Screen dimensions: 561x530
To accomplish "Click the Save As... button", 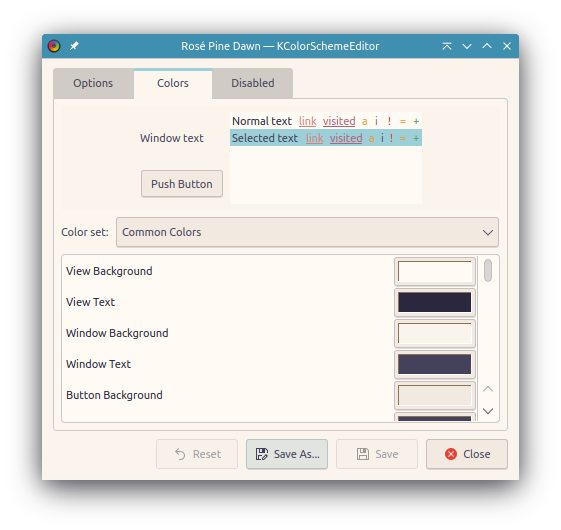I will pyautogui.click(x=287, y=454).
